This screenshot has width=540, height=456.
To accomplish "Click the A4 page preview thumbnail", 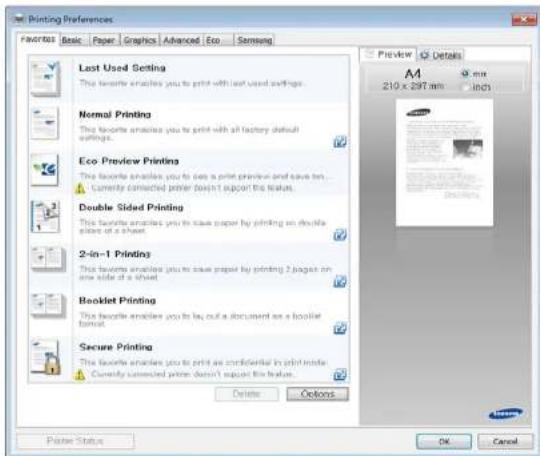I will tap(444, 163).
